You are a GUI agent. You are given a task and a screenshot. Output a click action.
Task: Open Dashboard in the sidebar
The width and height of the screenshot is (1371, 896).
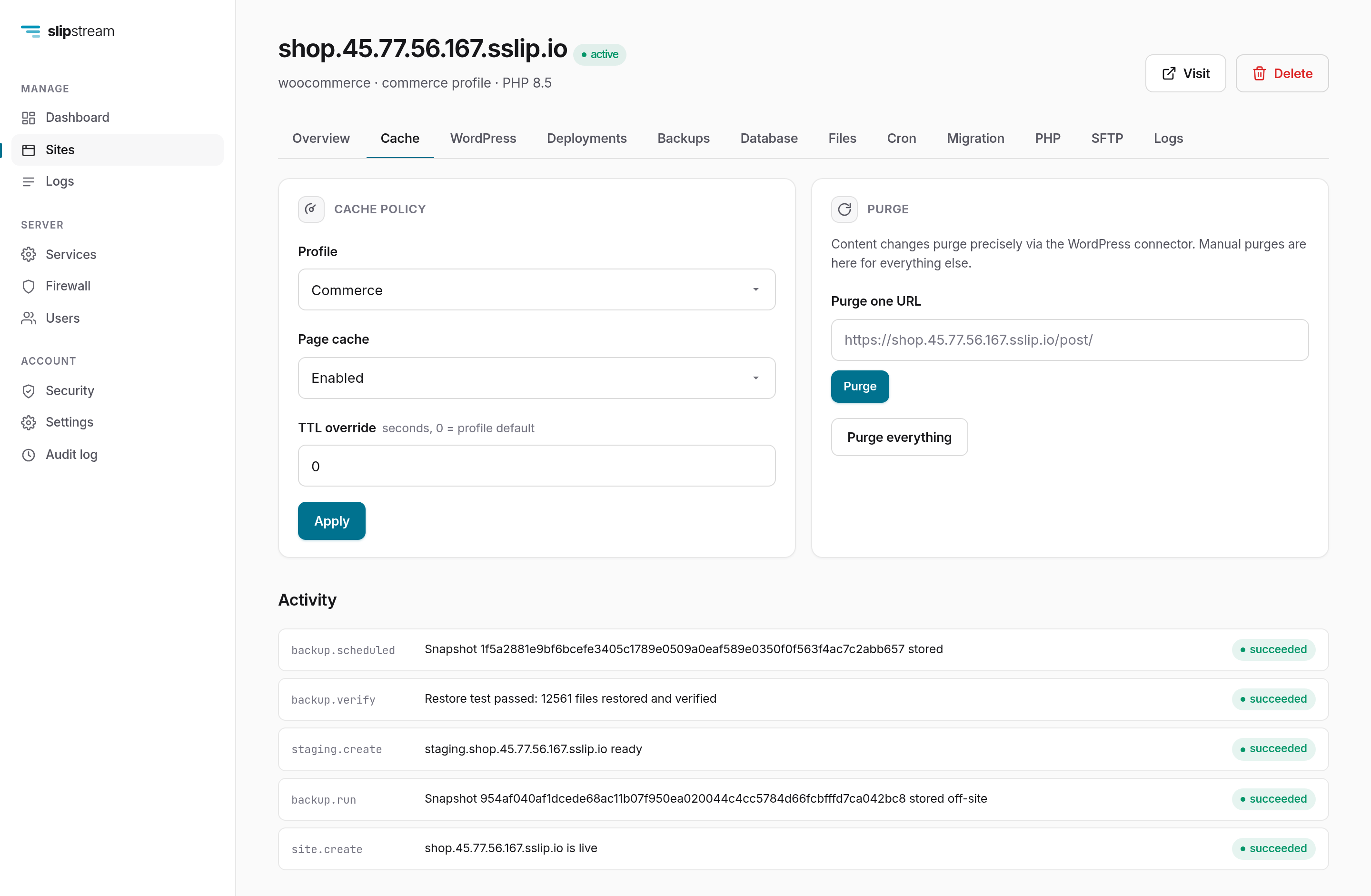click(118, 118)
